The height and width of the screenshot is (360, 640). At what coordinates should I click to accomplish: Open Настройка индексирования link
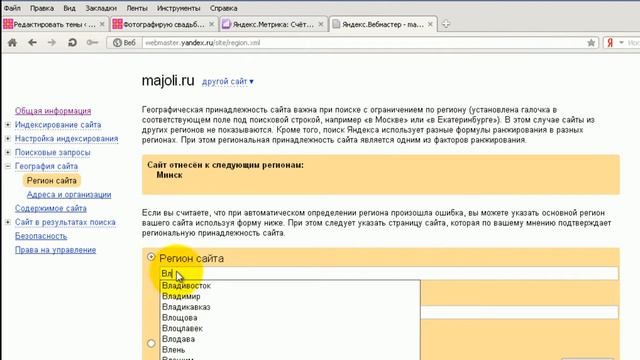[67, 138]
